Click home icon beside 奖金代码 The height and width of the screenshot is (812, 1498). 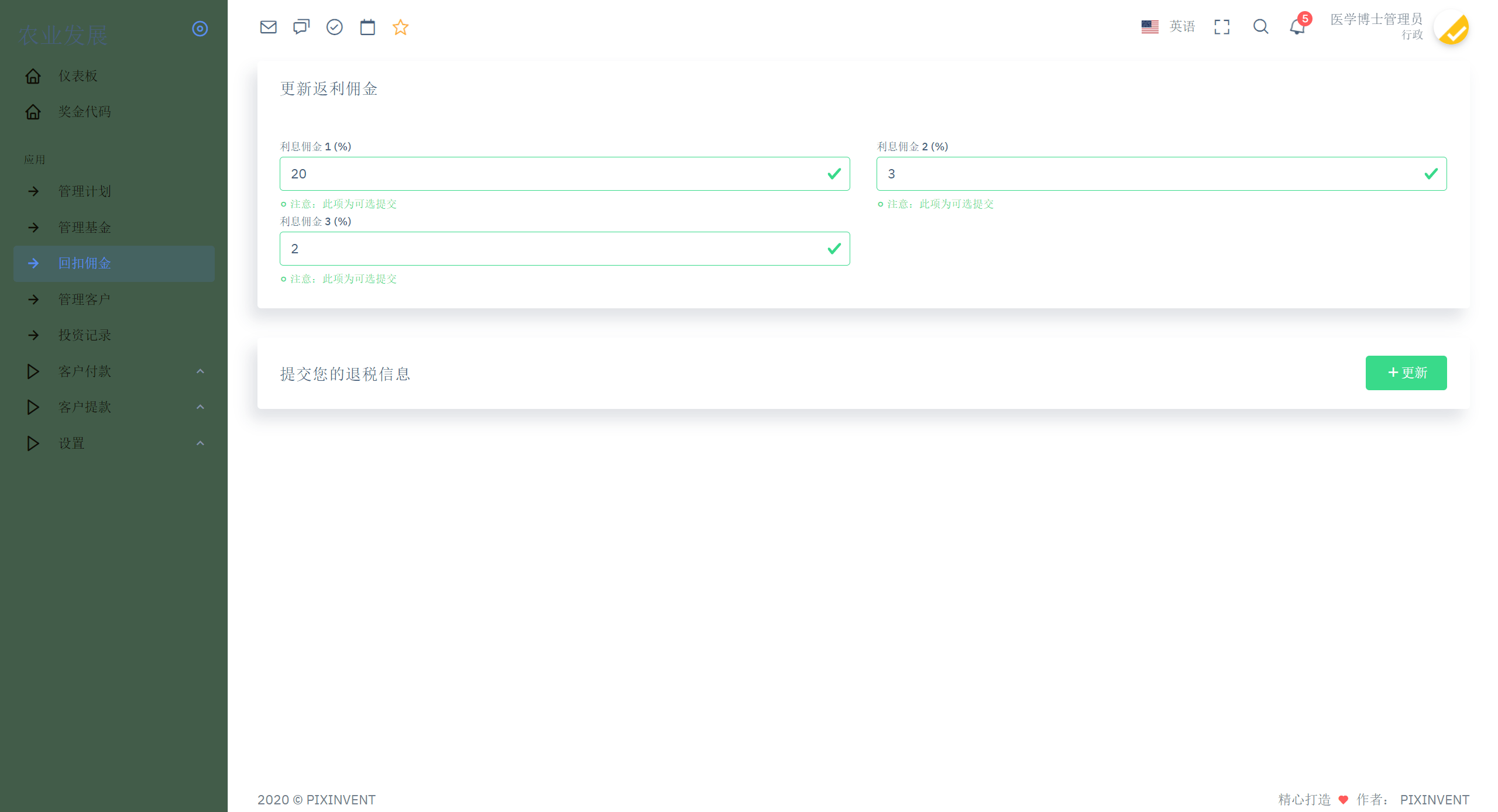click(x=33, y=112)
